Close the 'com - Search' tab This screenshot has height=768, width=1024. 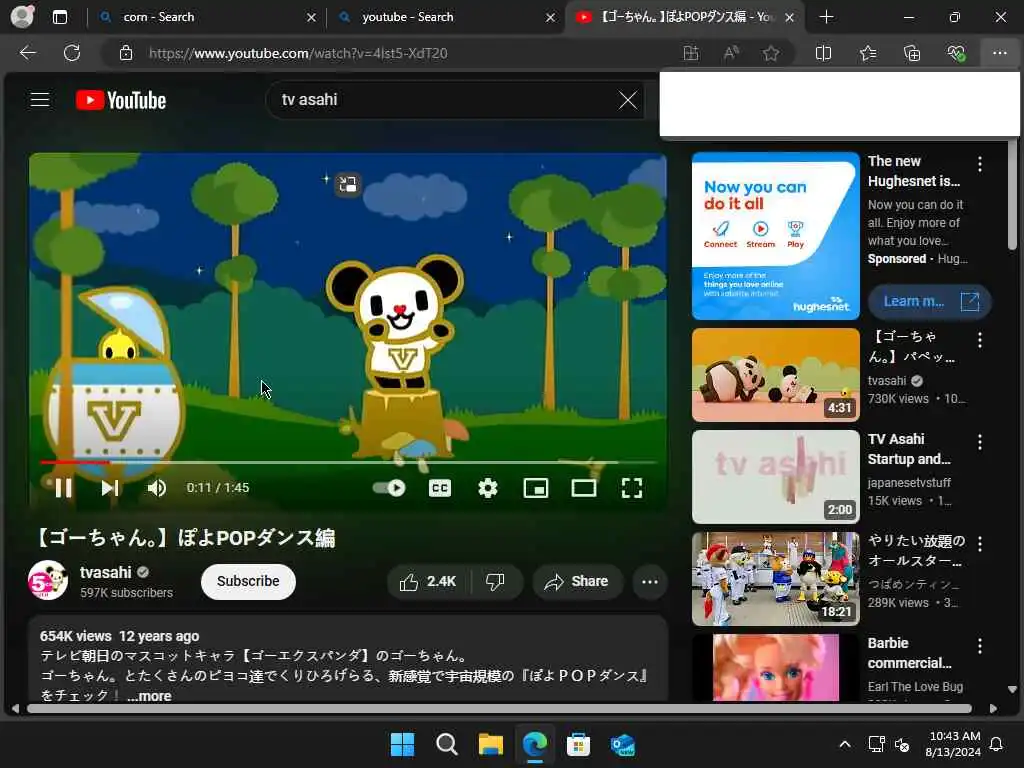click(x=311, y=18)
